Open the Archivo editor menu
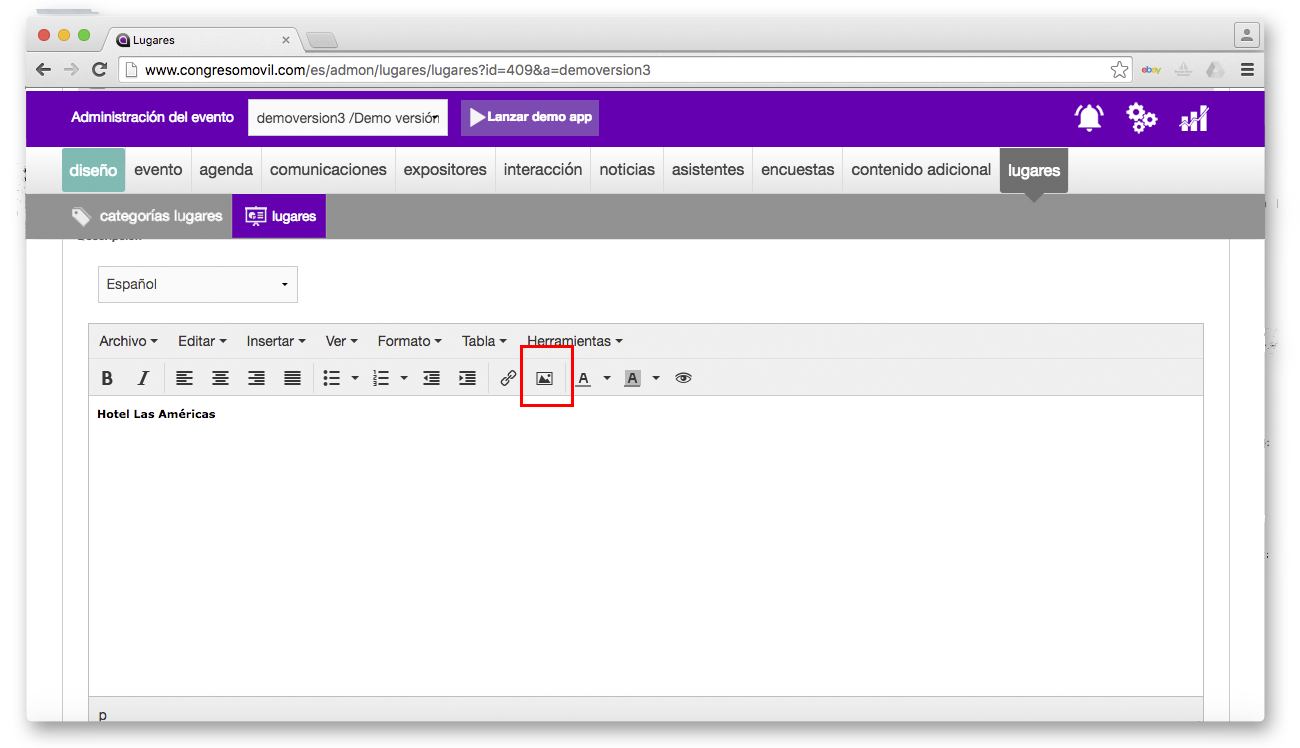1300x748 pixels. tap(128, 341)
